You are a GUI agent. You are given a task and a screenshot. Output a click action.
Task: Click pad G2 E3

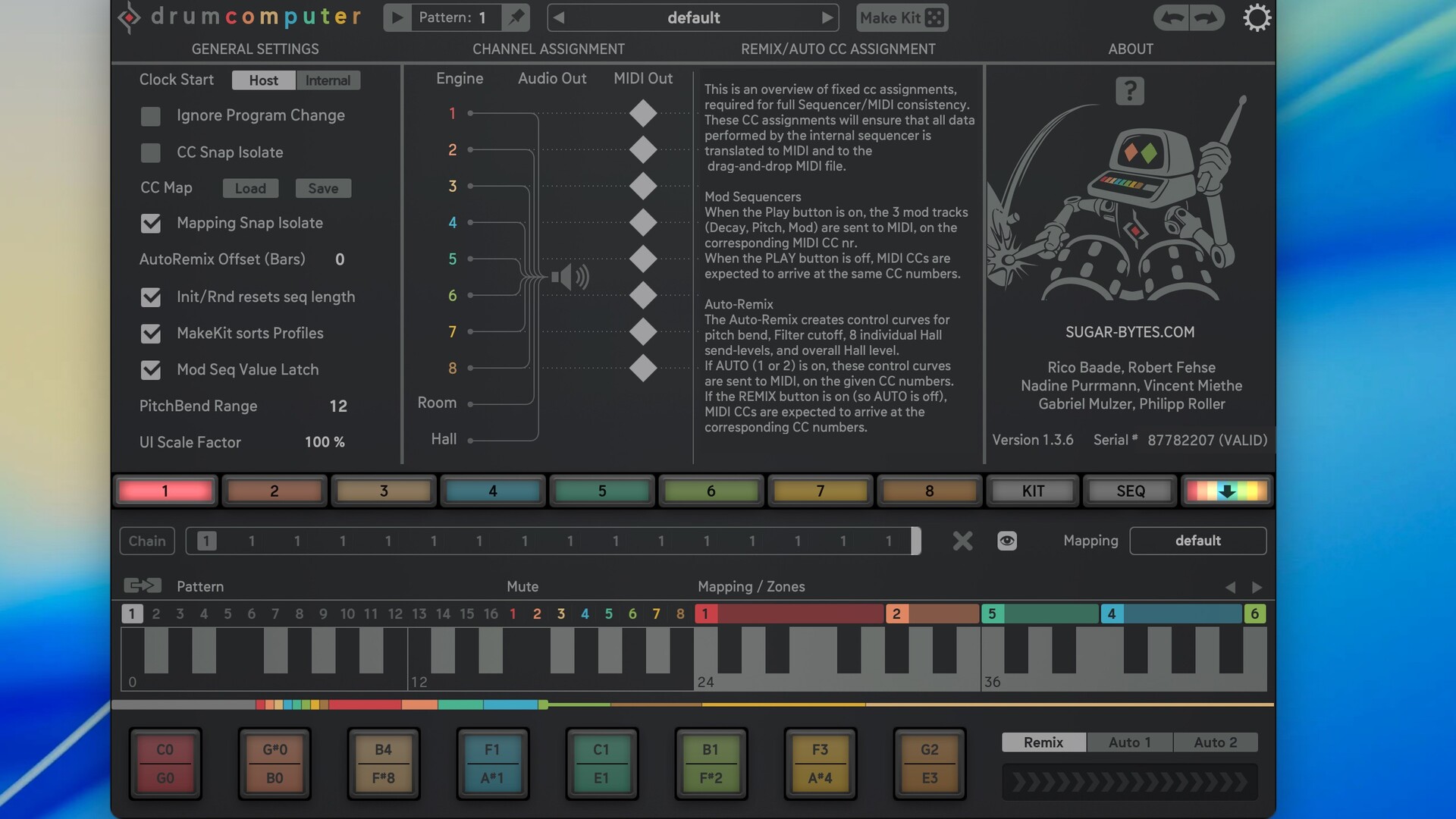pos(930,764)
